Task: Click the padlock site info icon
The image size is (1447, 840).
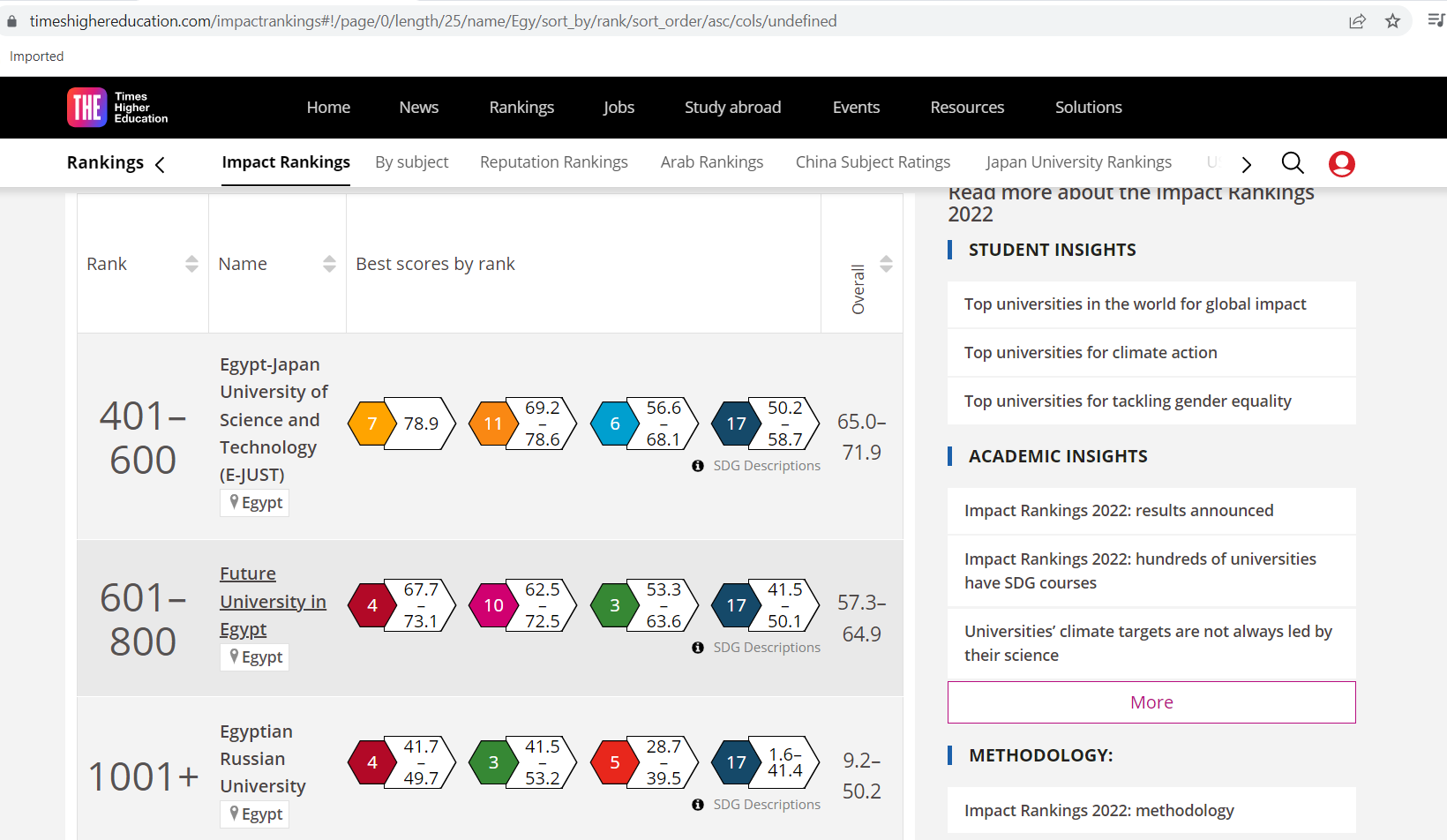Action: [x=12, y=21]
